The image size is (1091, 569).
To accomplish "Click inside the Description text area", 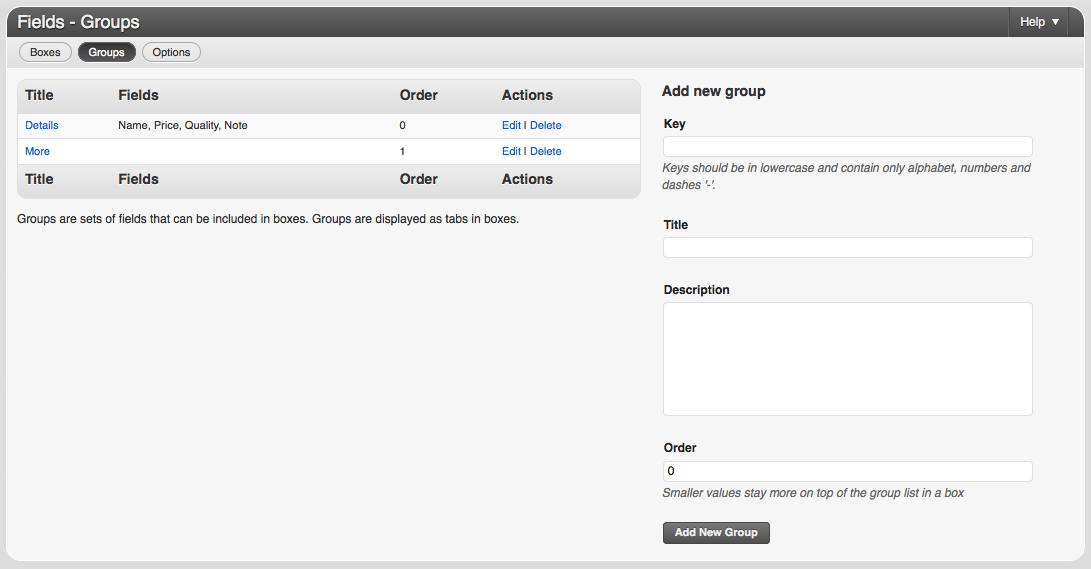I will 847,359.
